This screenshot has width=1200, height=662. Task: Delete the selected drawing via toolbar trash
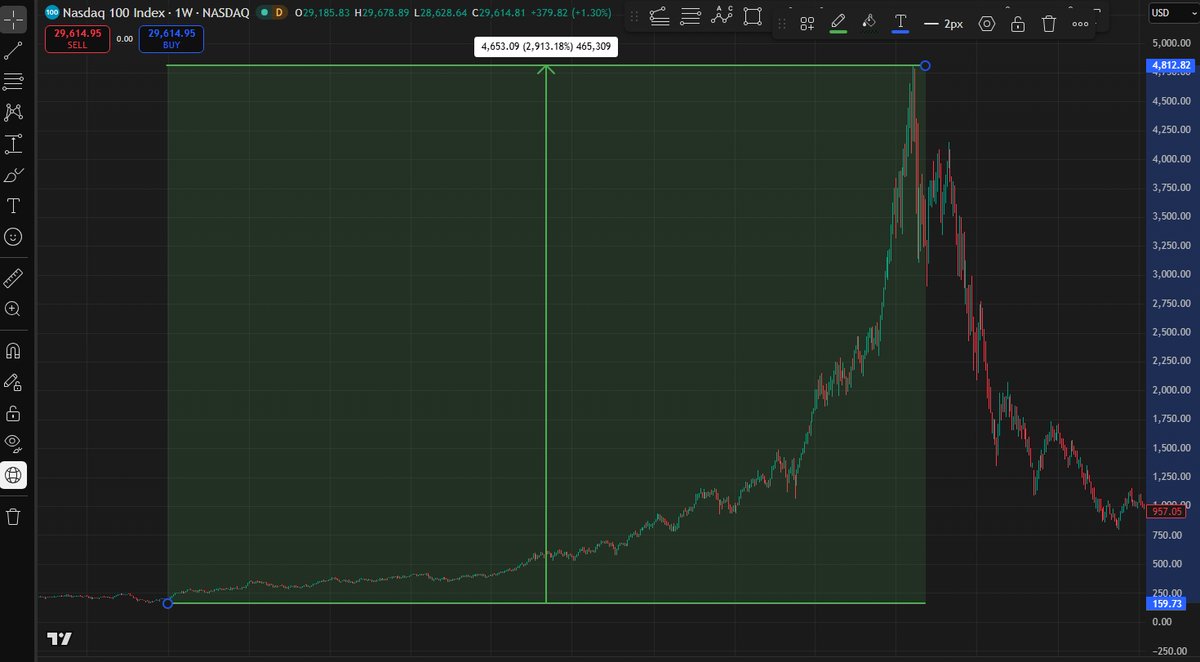1049,23
